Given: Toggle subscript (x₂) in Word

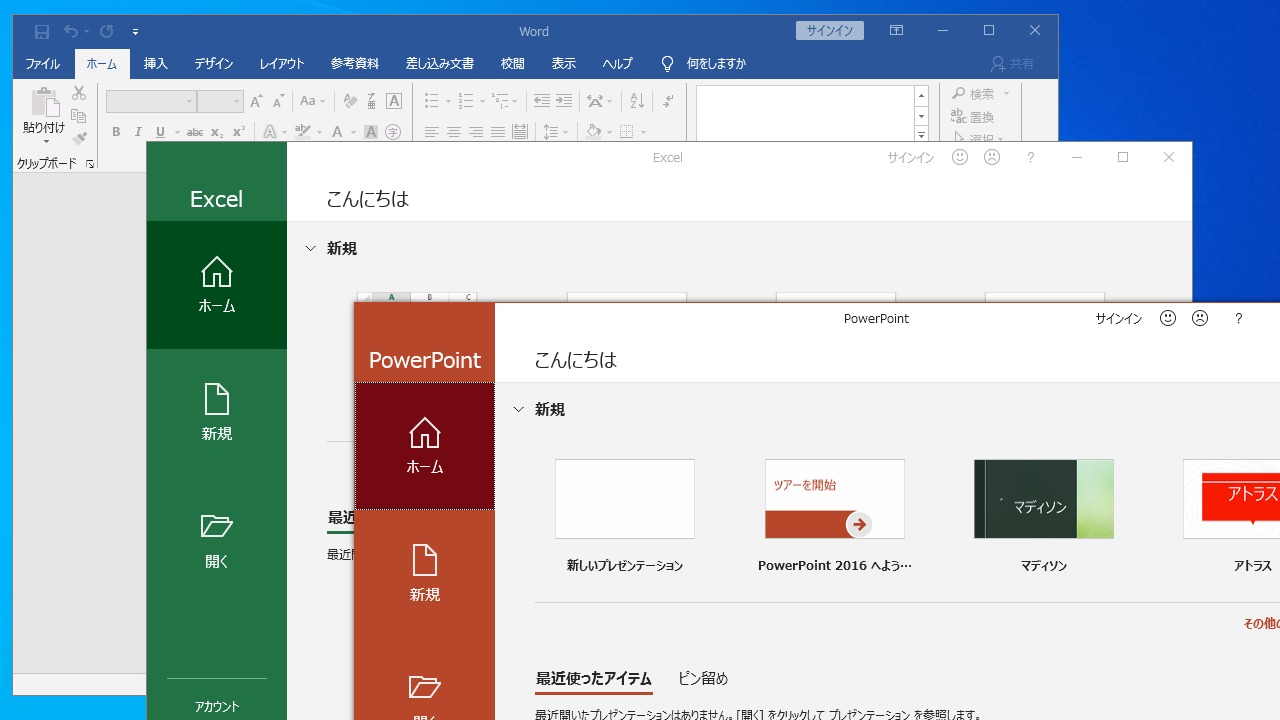Looking at the screenshot, I should (216, 132).
